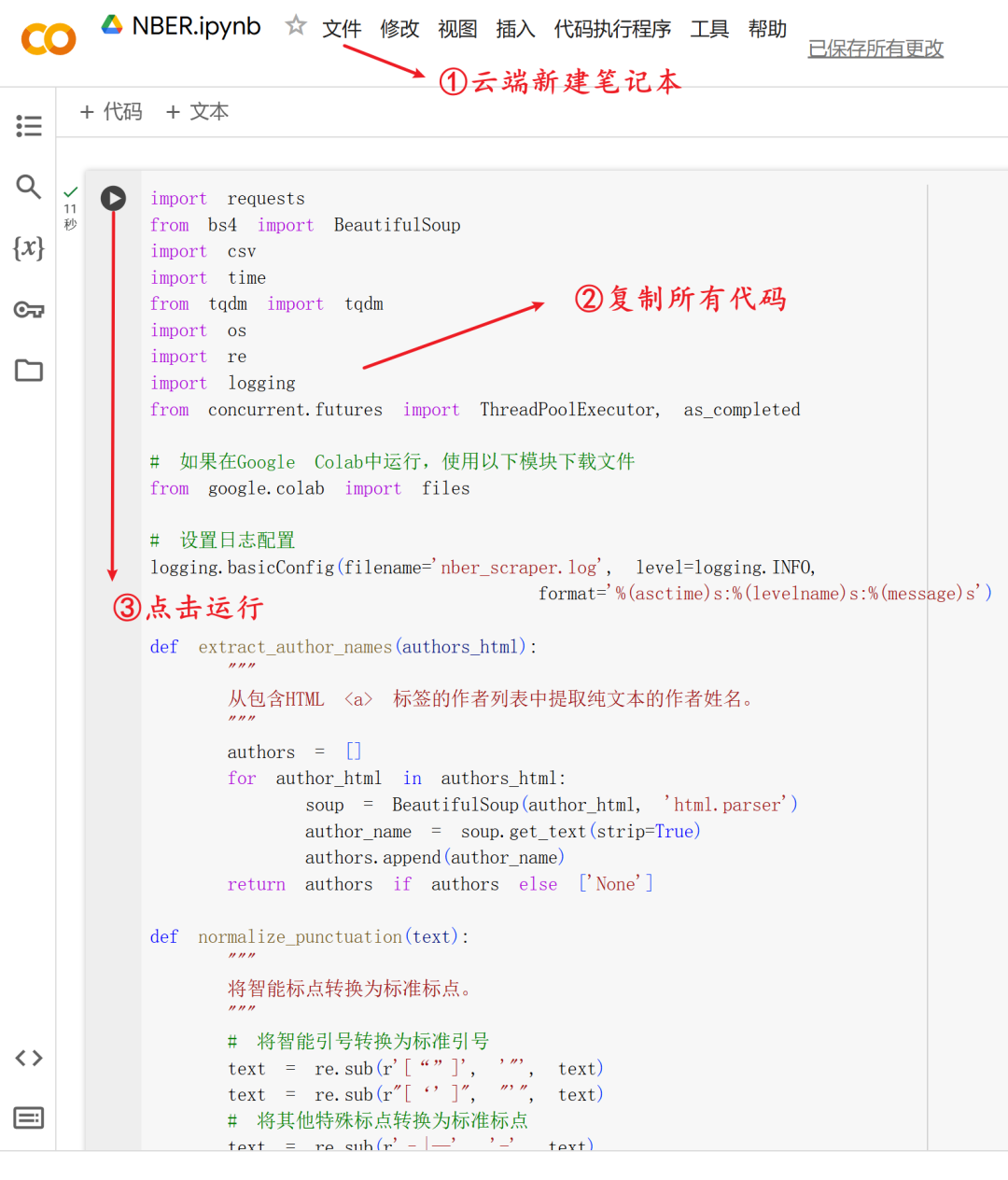Click the comment '# 将智能引号转换为标准引号'
The image size is (1008, 1180).
[358, 1042]
